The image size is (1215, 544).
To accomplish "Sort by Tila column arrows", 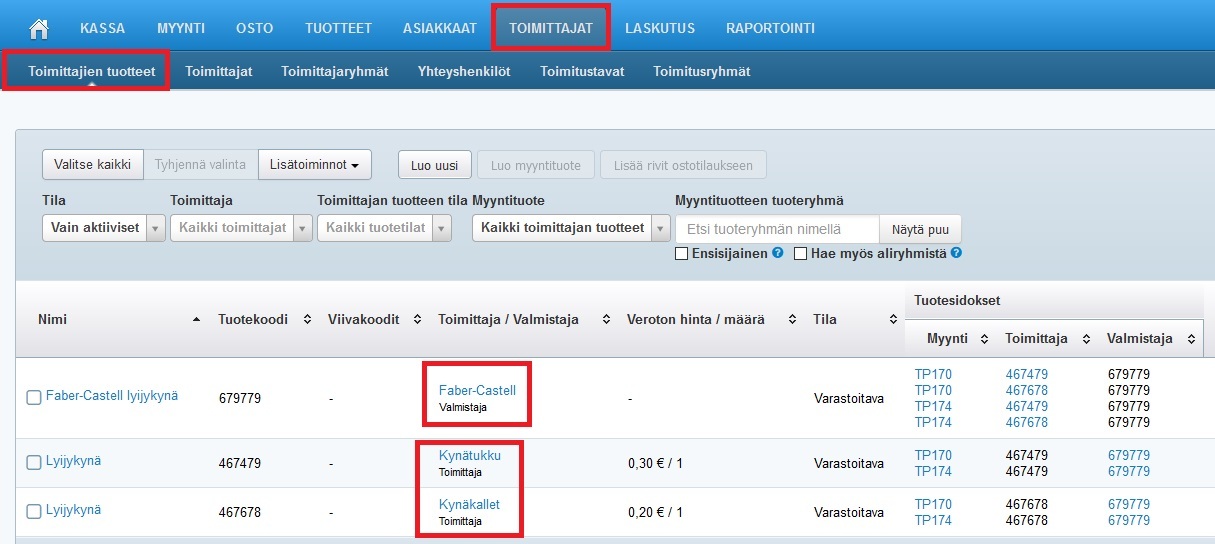I will (x=893, y=320).
